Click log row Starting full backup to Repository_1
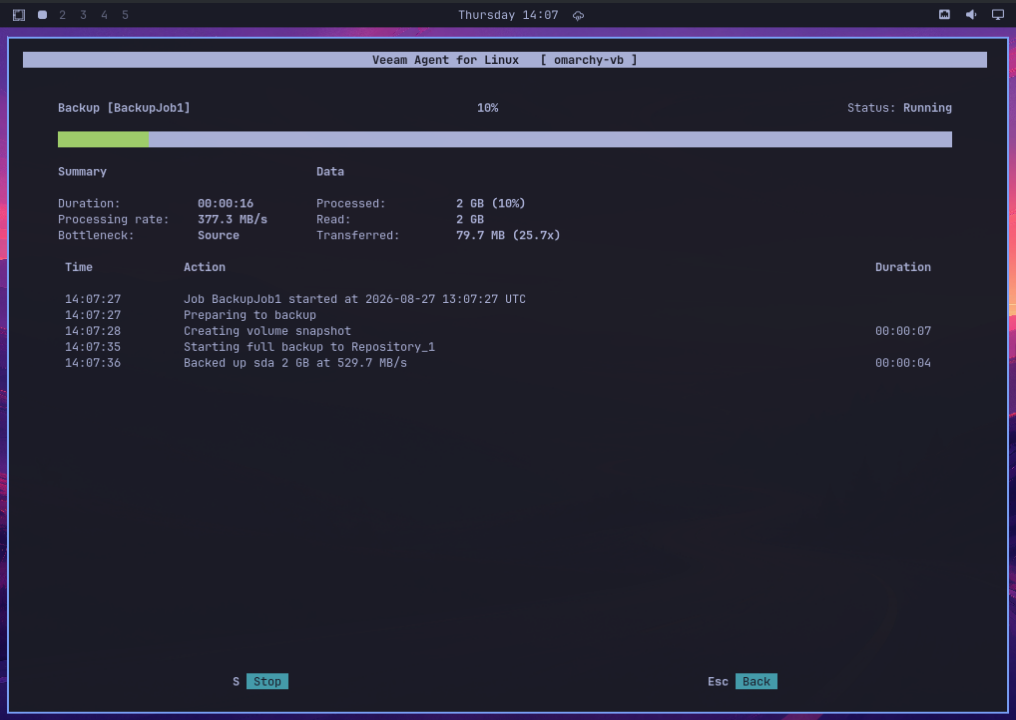1016x720 pixels. tap(309, 347)
